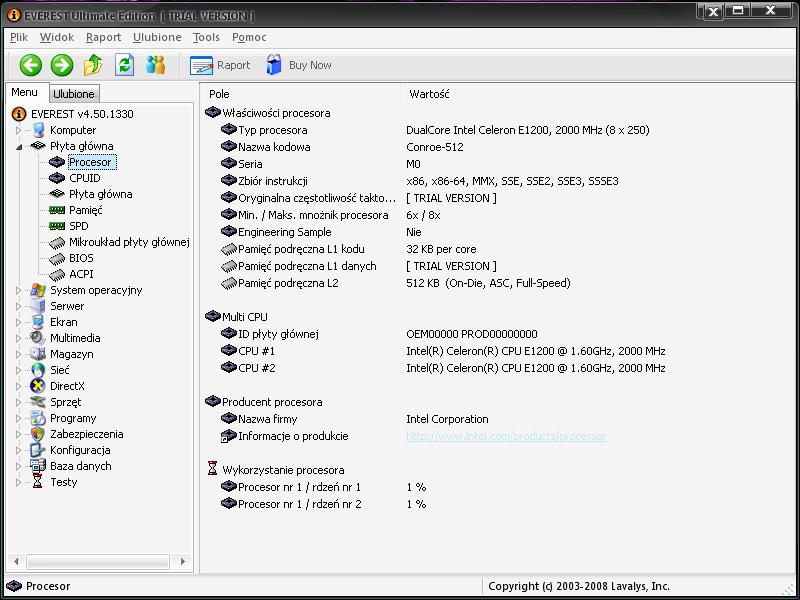This screenshot has height=600, width=800.
Task: Expand the DirectX tree node
Action: 18,386
